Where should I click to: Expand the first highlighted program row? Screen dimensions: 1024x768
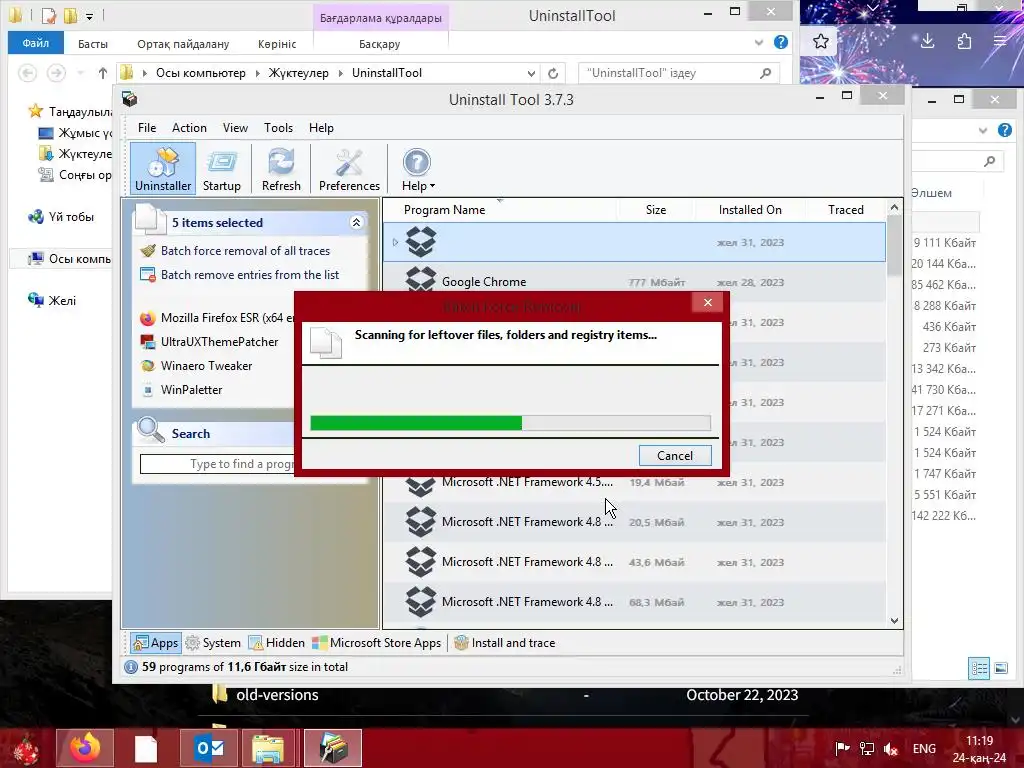395,242
